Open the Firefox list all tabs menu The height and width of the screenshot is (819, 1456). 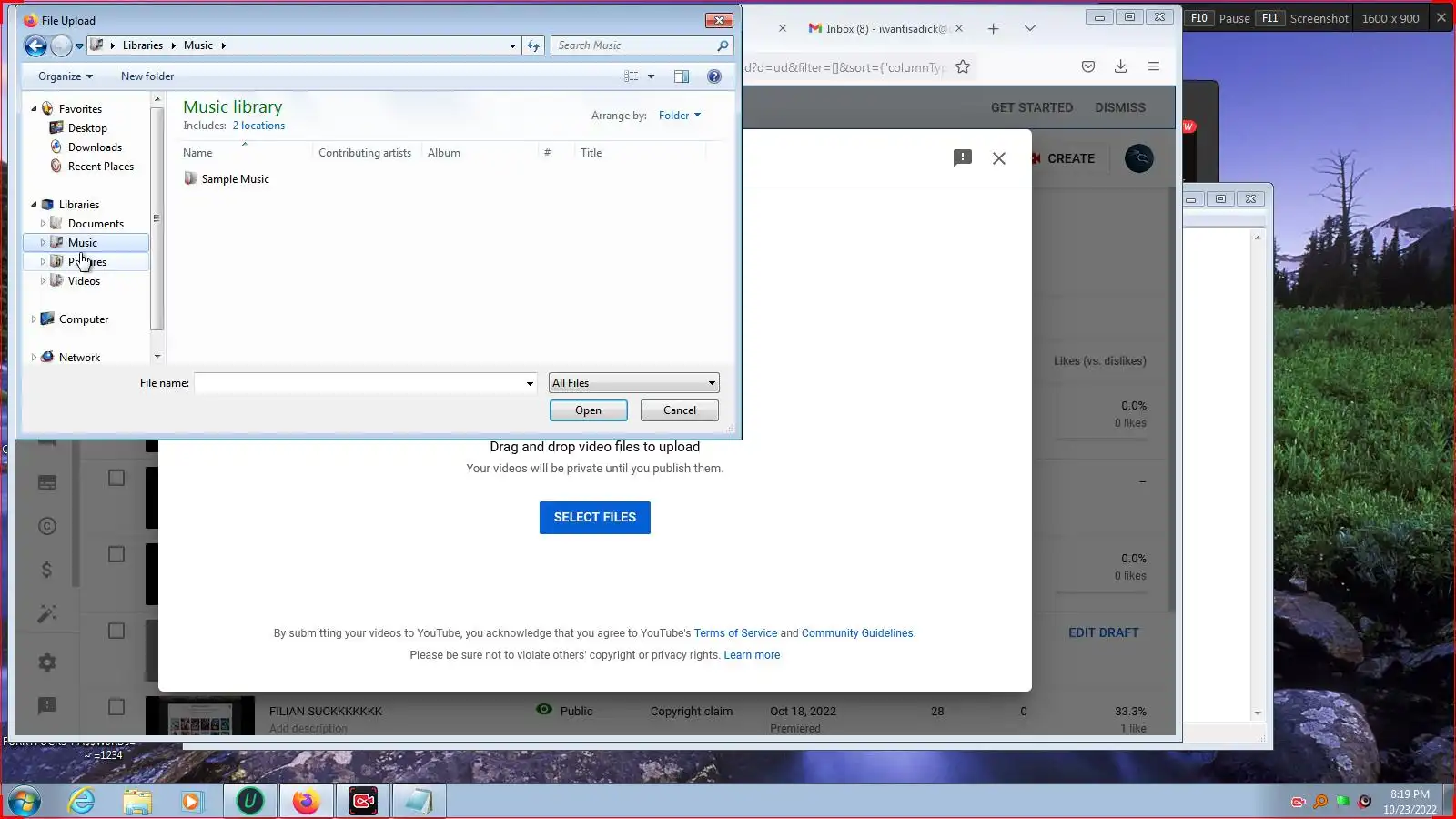(x=1030, y=29)
